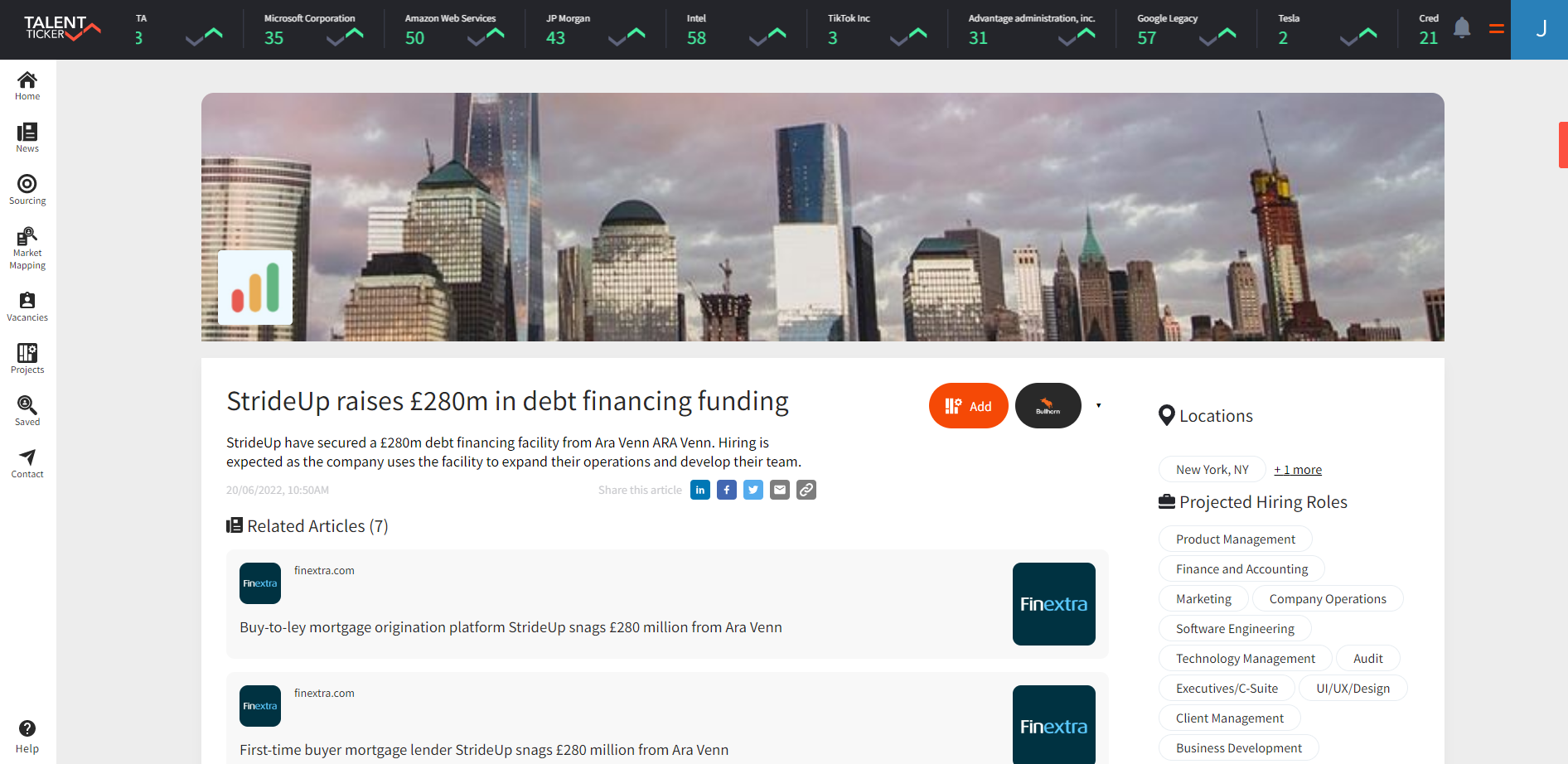Click the '+ 1 more' locations link
The width and height of the screenshot is (1568, 764).
tap(1298, 470)
